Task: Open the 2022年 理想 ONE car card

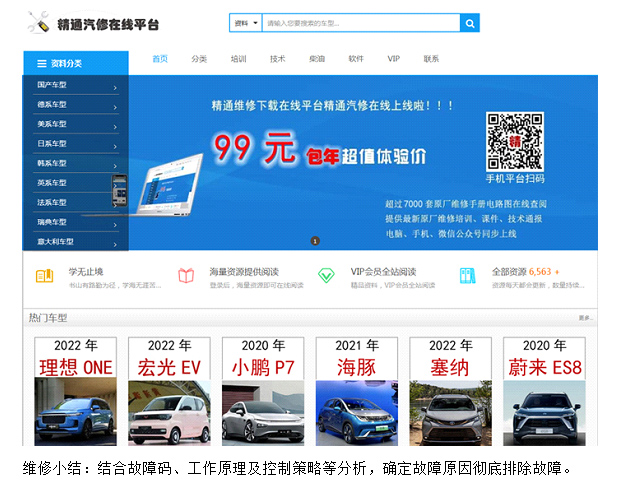Action: tap(75, 391)
